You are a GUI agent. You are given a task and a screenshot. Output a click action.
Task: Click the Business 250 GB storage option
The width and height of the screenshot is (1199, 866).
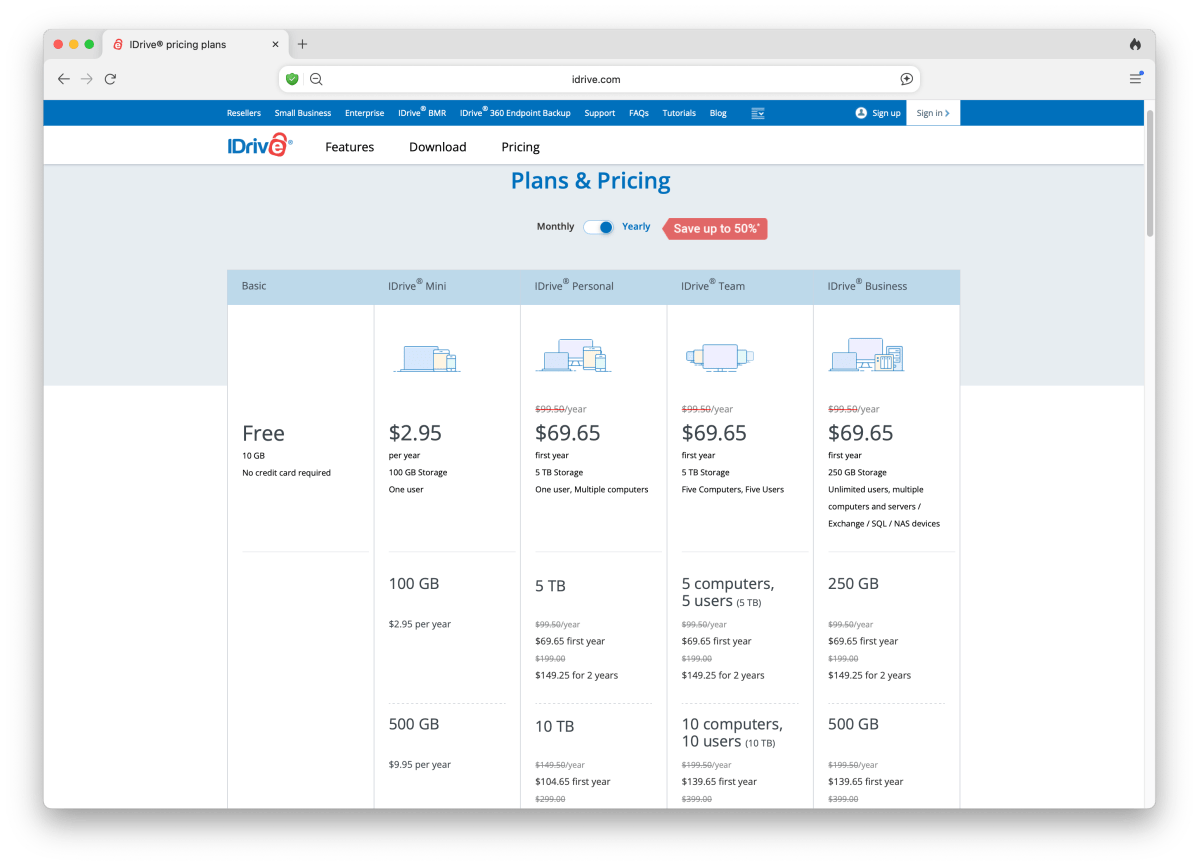click(x=853, y=584)
